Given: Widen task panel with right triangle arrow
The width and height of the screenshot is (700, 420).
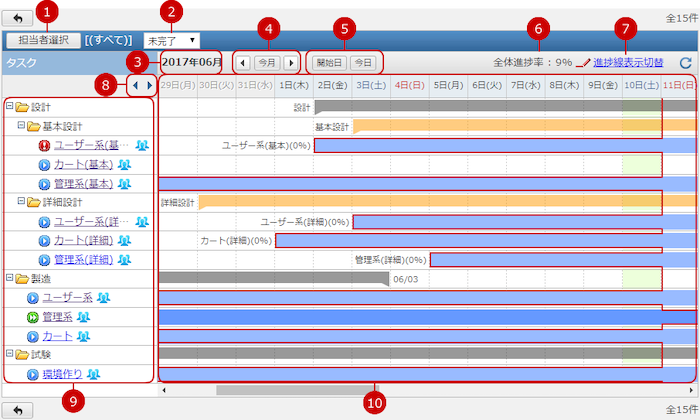Looking at the screenshot, I should pos(150,87).
